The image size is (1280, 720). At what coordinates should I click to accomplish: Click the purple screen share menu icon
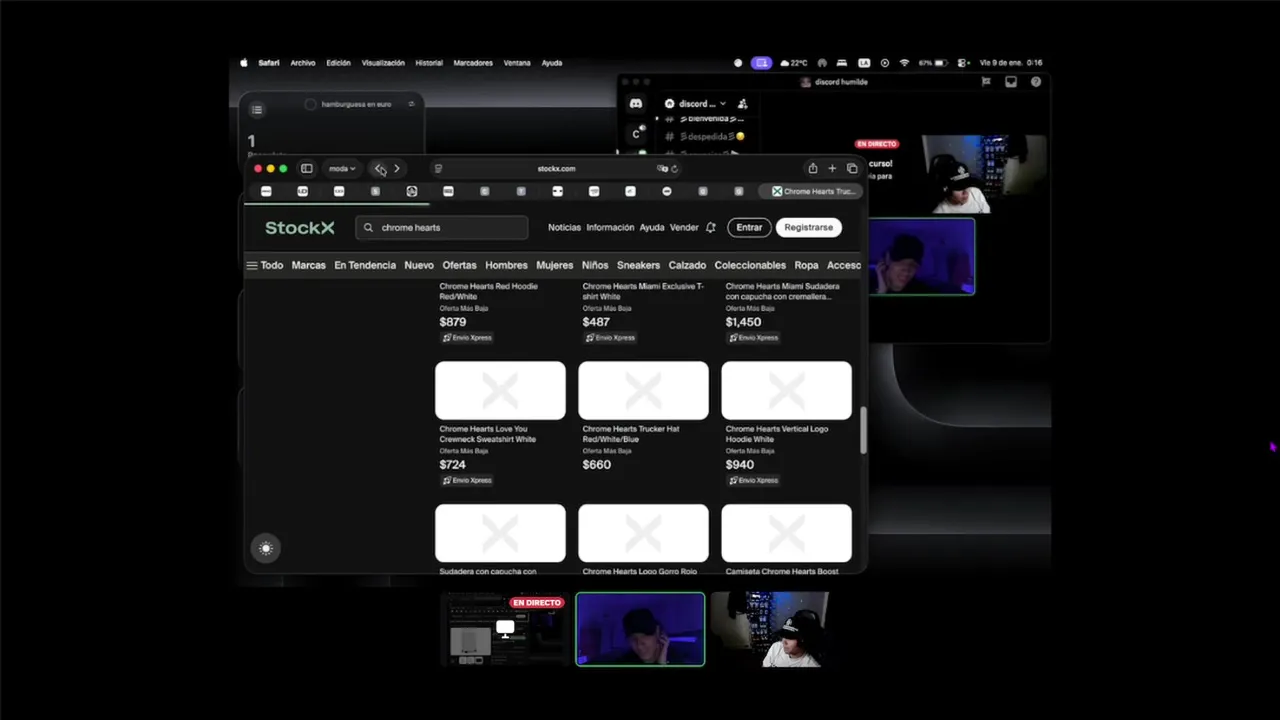(x=762, y=63)
